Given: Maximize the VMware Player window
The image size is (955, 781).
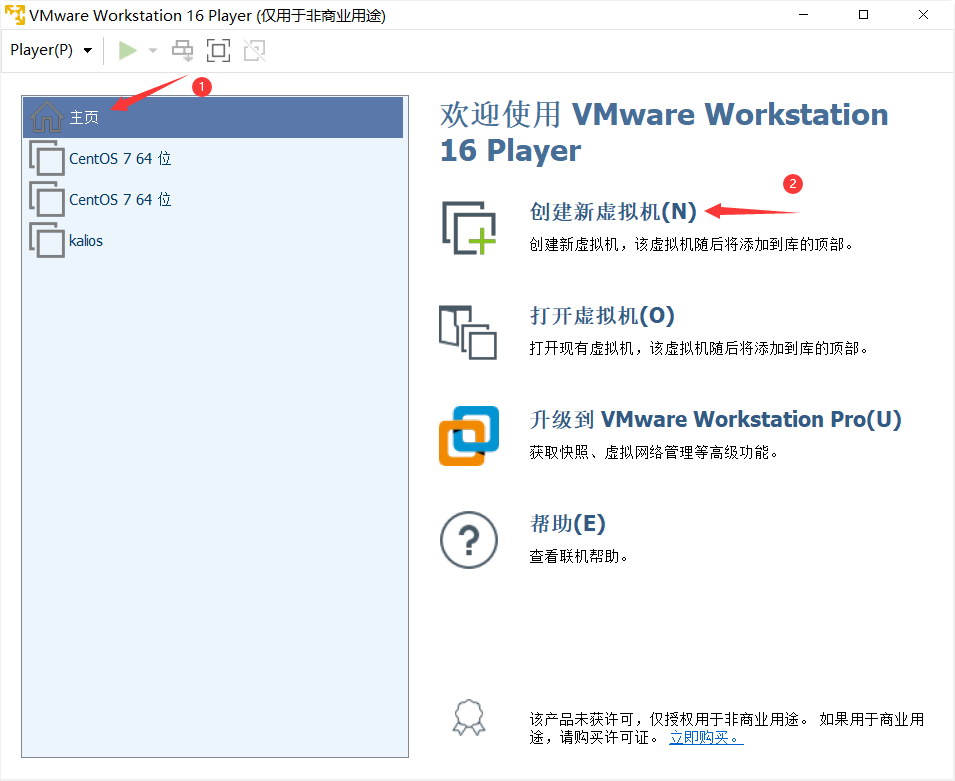Looking at the screenshot, I should 863,15.
